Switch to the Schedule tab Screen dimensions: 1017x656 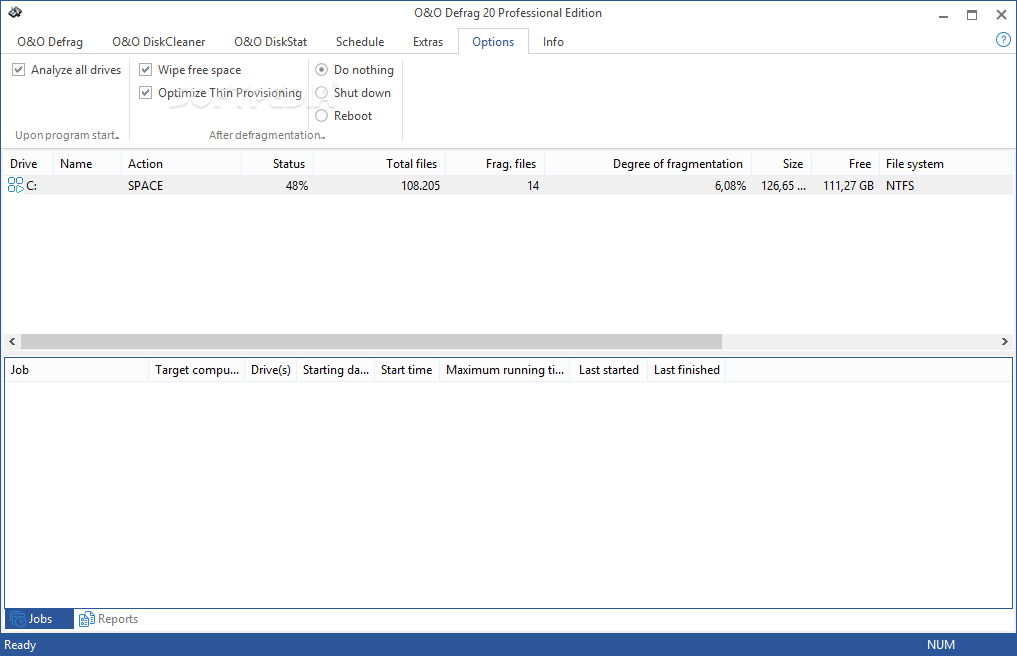click(x=360, y=42)
